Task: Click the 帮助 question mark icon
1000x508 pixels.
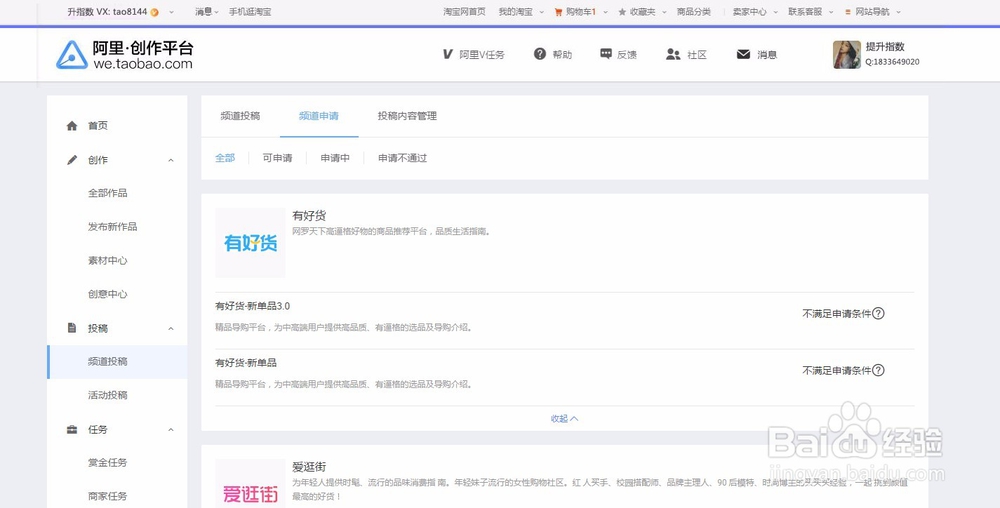Action: pyautogui.click(x=540, y=54)
